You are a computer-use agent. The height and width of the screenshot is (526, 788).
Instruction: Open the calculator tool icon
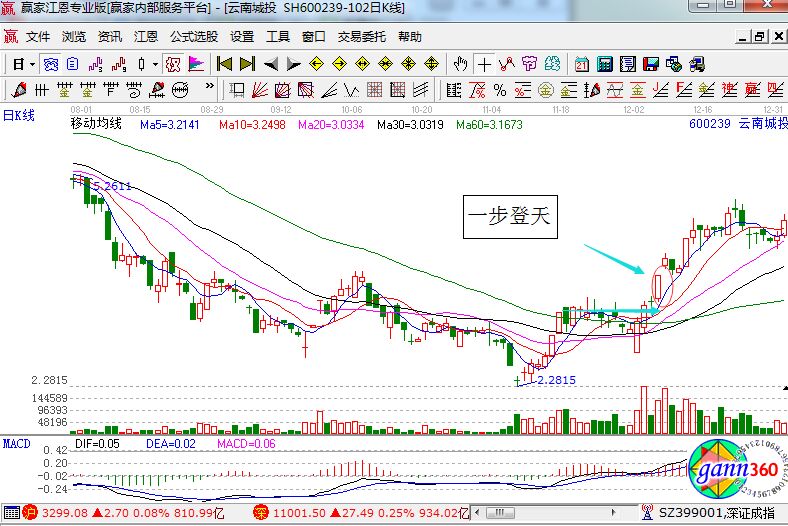604,64
